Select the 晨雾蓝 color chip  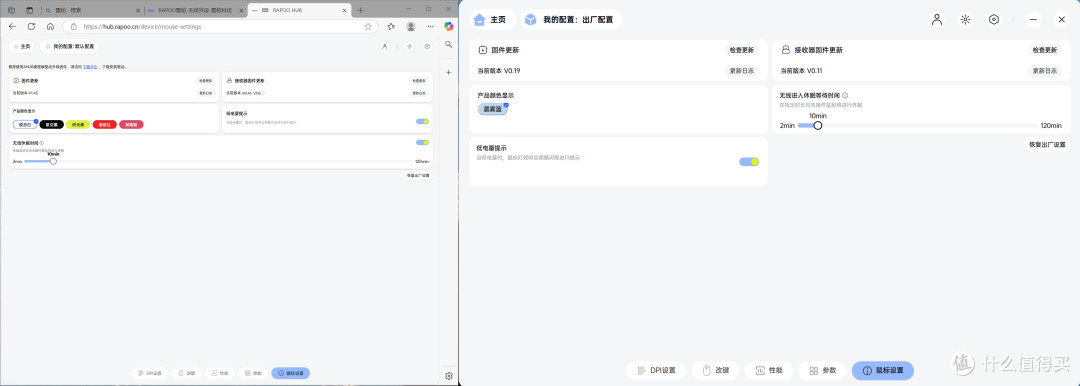pos(492,109)
